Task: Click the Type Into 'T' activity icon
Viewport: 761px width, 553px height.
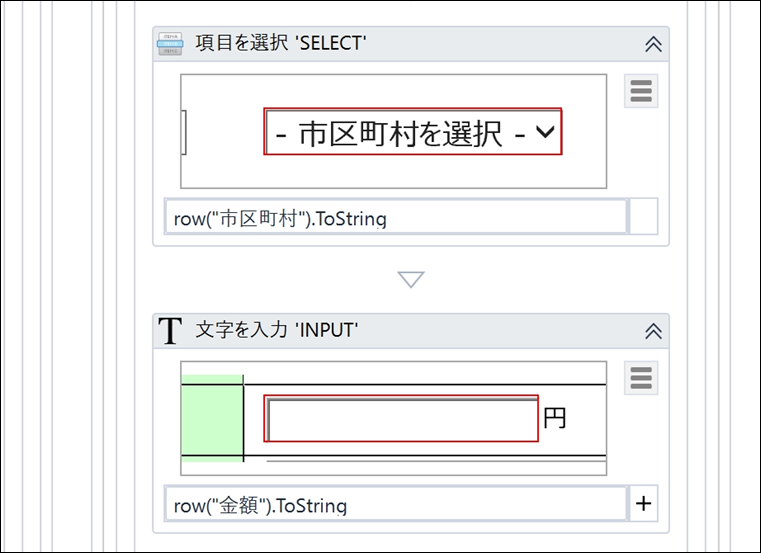Action: tap(170, 331)
